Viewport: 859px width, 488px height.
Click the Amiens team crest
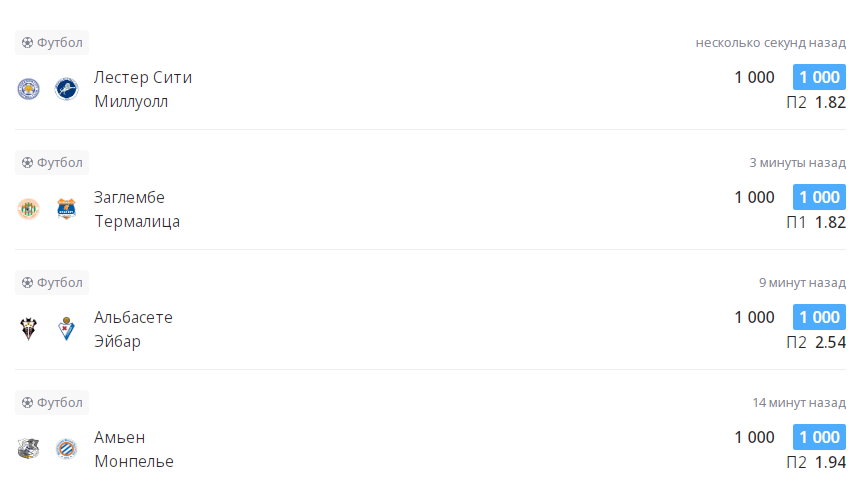(28, 449)
